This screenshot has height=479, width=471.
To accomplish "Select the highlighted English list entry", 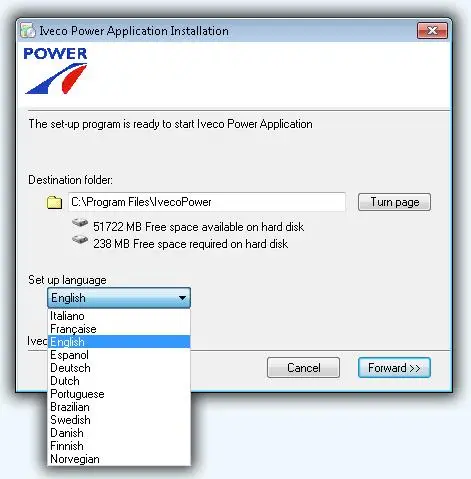I will coord(119,342).
